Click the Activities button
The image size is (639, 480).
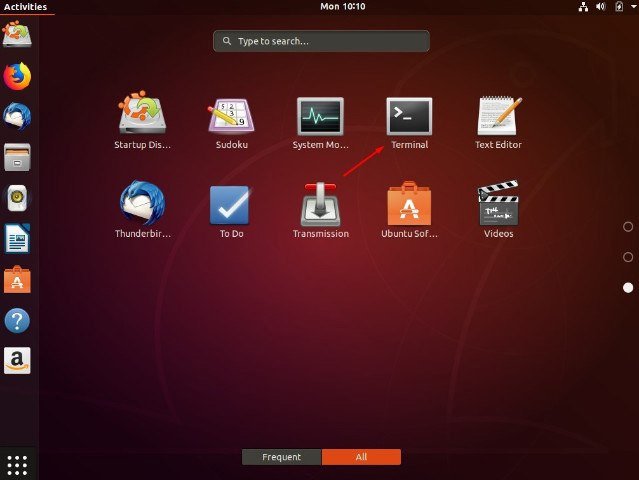[x=25, y=7]
